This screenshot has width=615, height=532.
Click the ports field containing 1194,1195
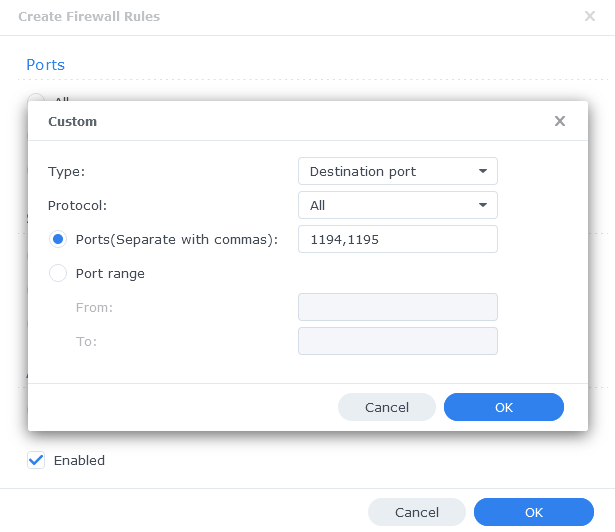(398, 239)
